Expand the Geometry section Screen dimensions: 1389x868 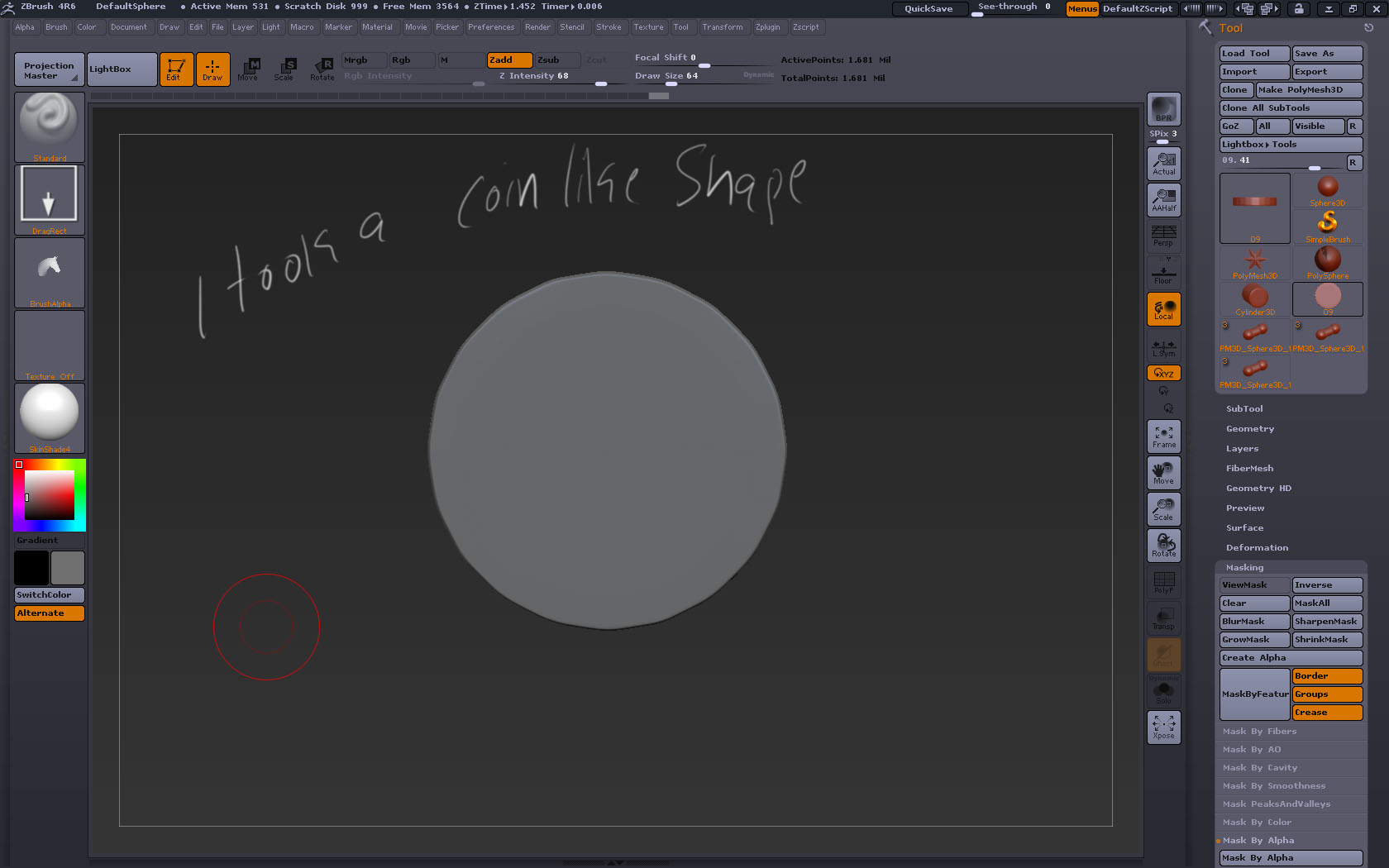[1250, 429]
